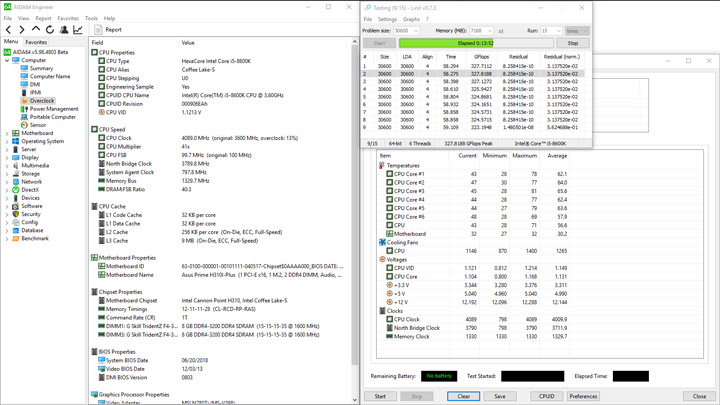Open the Favorites menu in AIDA64
Screen dimensions: 720x405
click(x=68, y=18)
